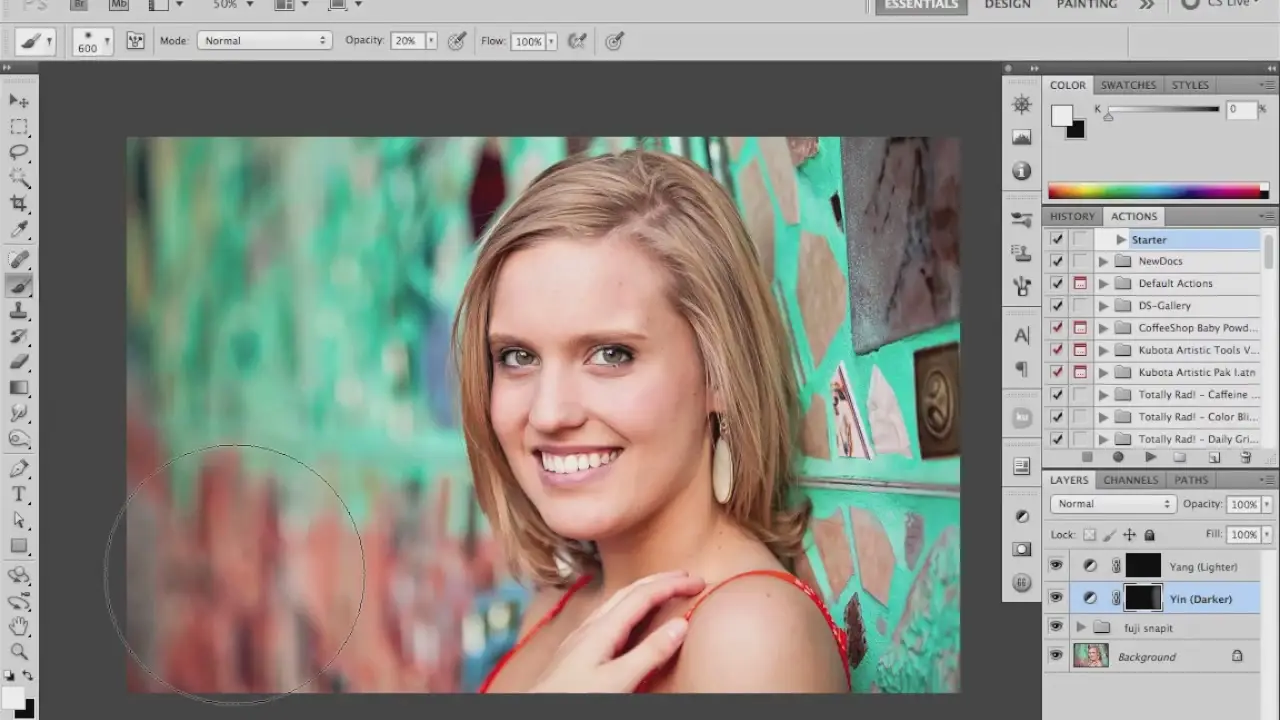Switch to the Painting workspace
Image resolution: width=1280 pixels, height=720 pixels.
1087,4
